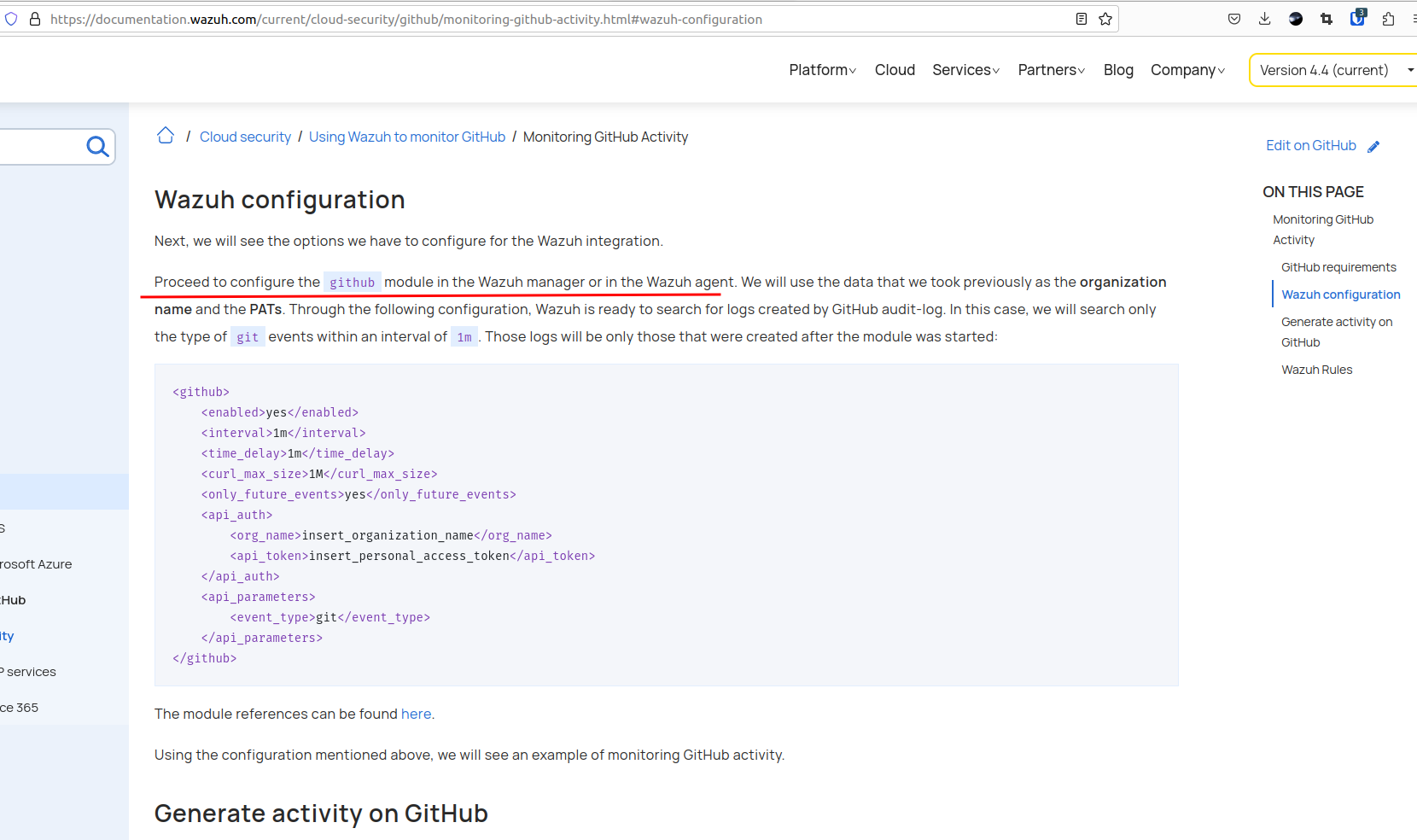Follow the module references 'here' link

click(416, 714)
